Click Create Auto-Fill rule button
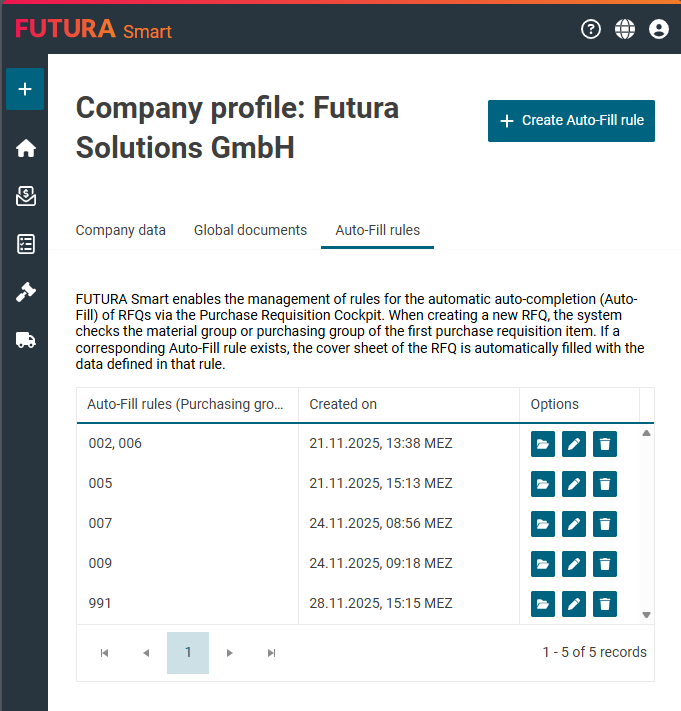 click(571, 121)
